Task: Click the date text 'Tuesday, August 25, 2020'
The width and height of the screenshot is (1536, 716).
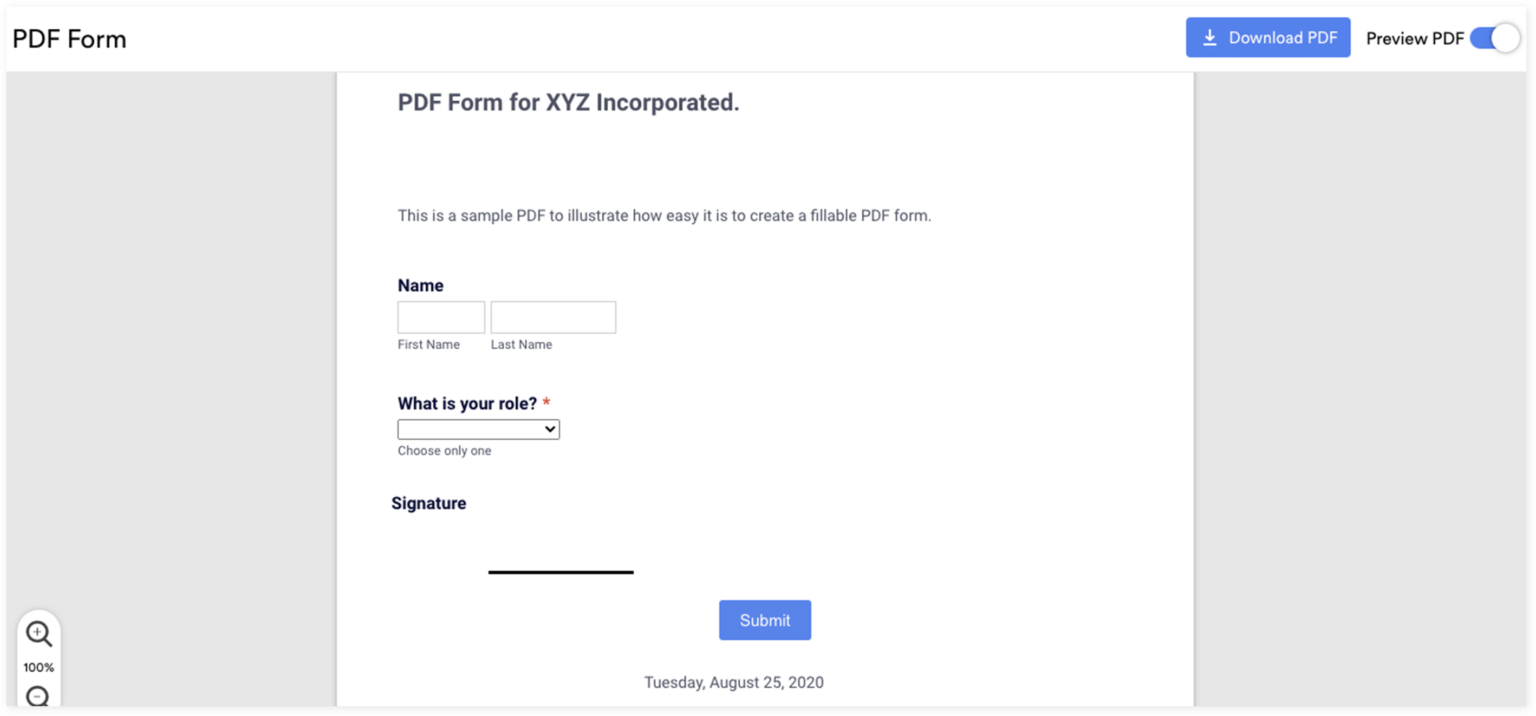Action: 733,681
